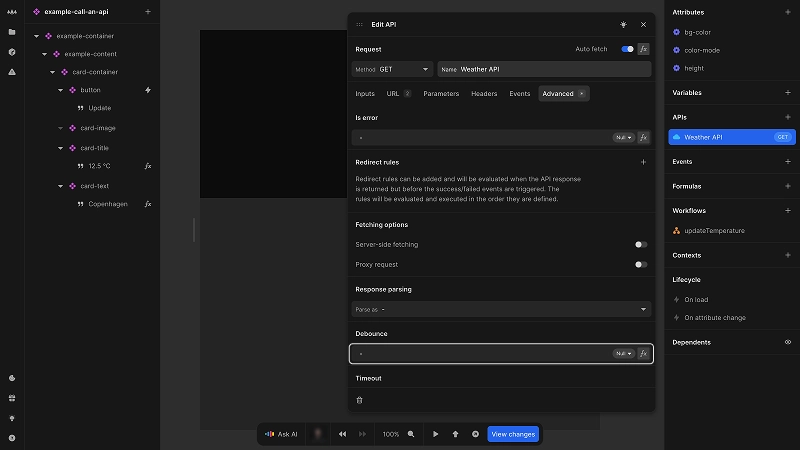800x450 pixels.
Task: Switch to the Events tab
Action: coord(519,94)
